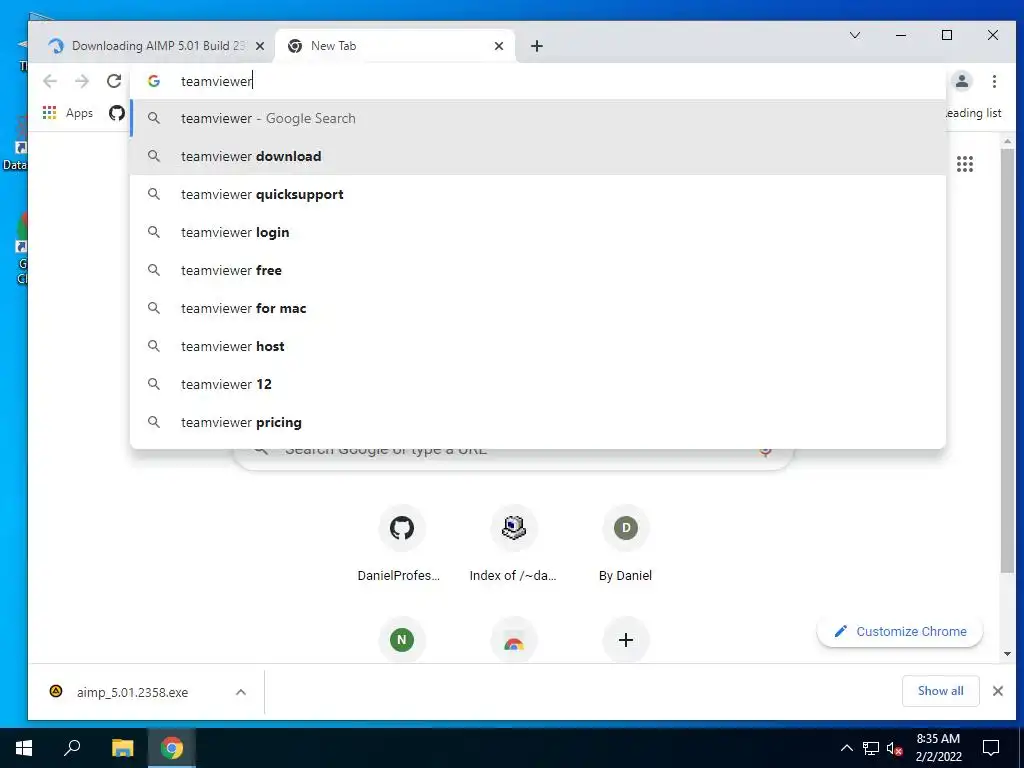The height and width of the screenshot is (768, 1024).
Task: Close the New Tab tab
Action: pos(499,46)
